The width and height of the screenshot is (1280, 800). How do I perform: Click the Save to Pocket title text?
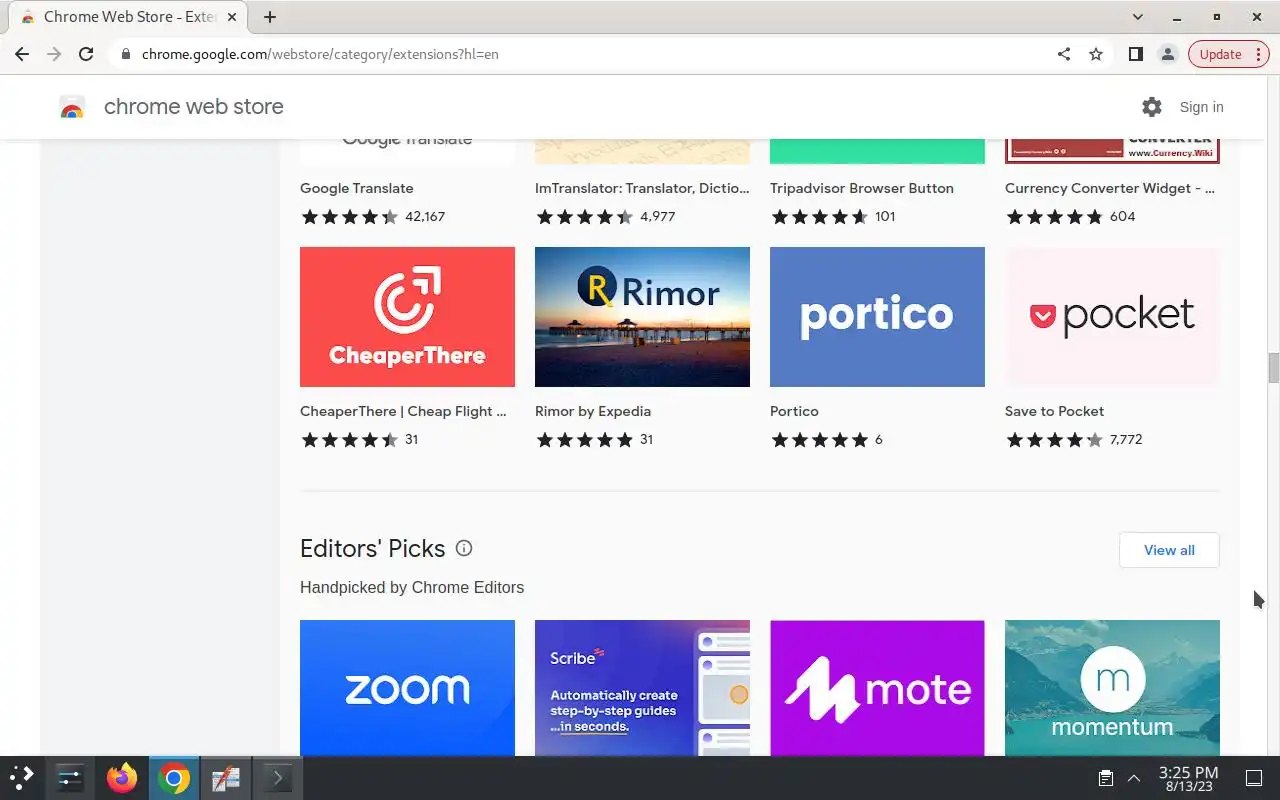pyautogui.click(x=1054, y=411)
